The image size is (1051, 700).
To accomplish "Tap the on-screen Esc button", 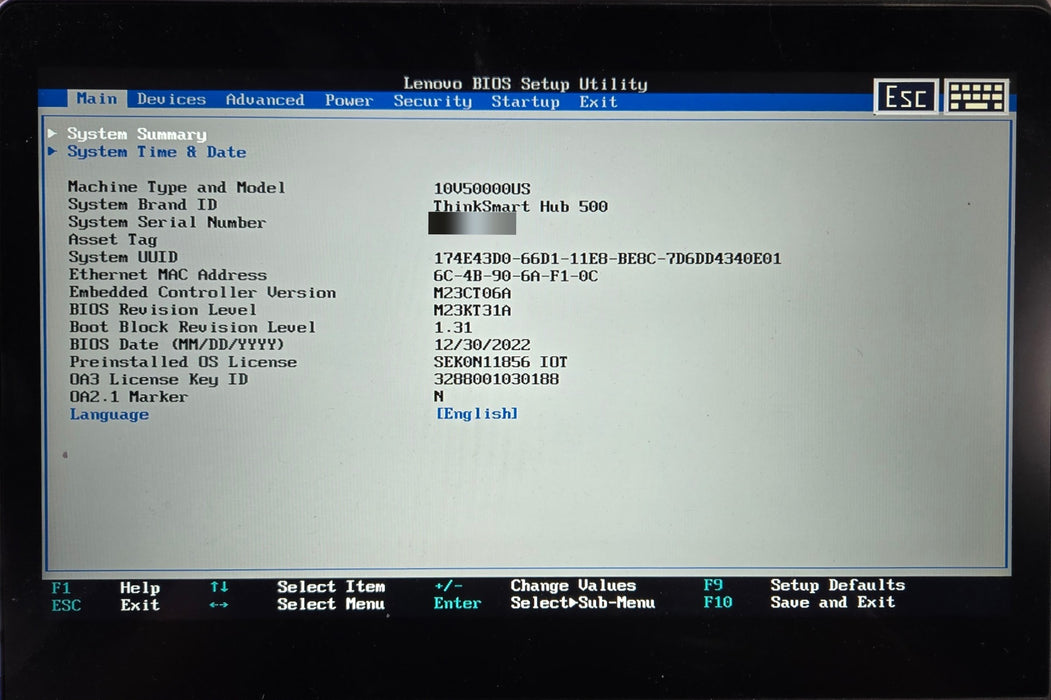I will (x=906, y=97).
